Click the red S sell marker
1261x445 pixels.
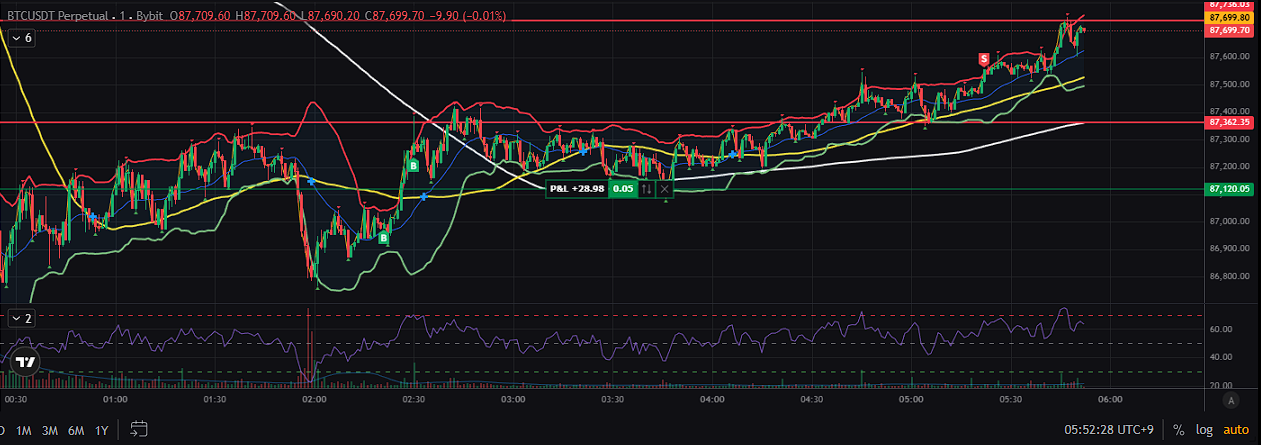[984, 60]
